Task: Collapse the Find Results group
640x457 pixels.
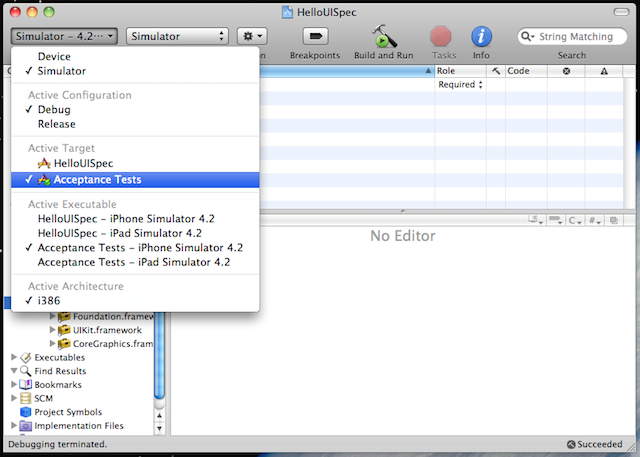Action: coord(14,371)
